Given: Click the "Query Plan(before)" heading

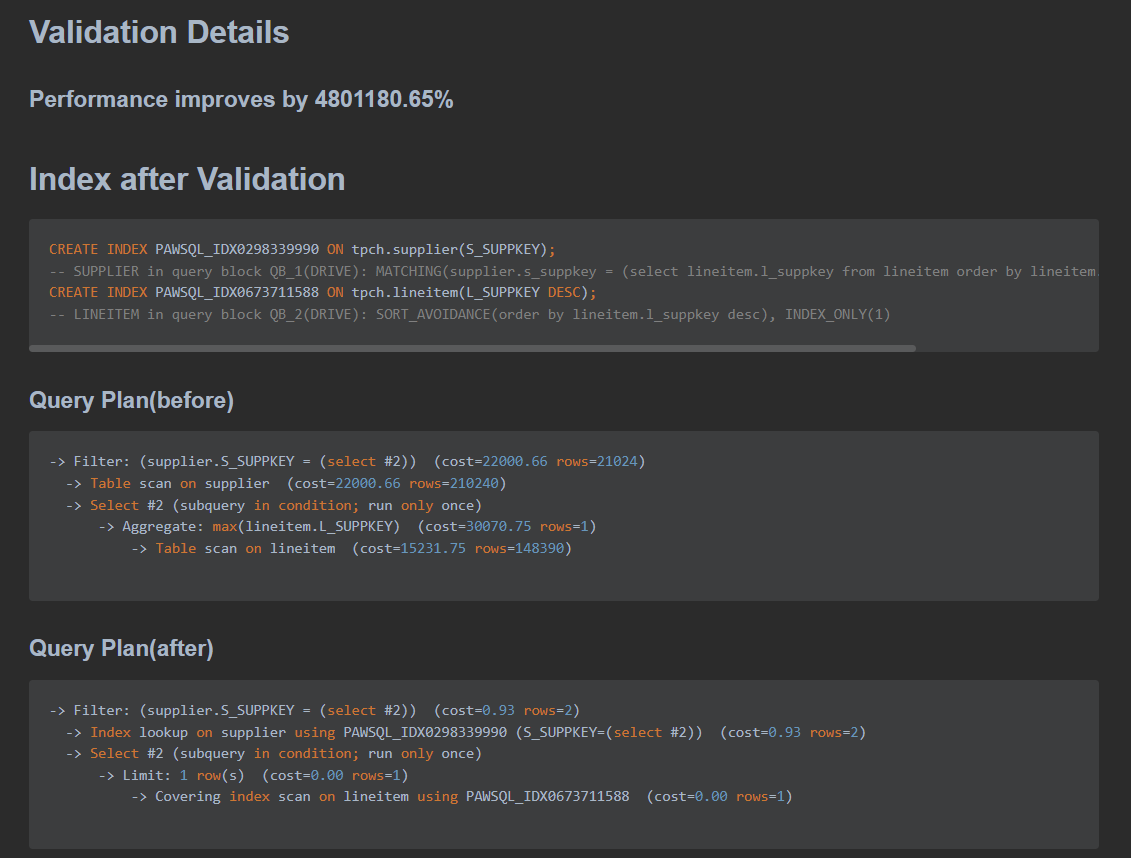Looking at the screenshot, I should click(131, 400).
